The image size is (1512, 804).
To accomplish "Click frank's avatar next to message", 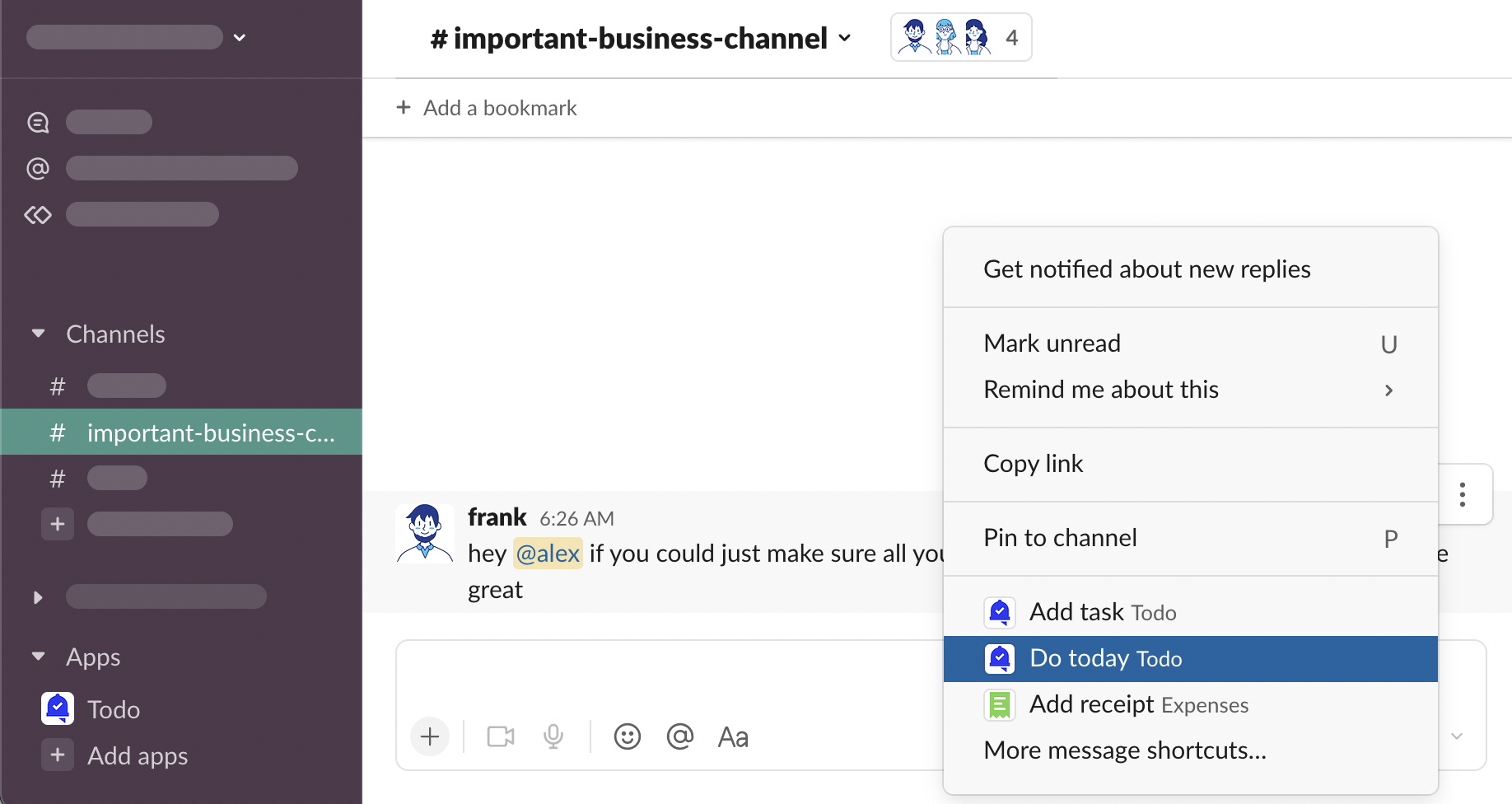I will [x=425, y=534].
